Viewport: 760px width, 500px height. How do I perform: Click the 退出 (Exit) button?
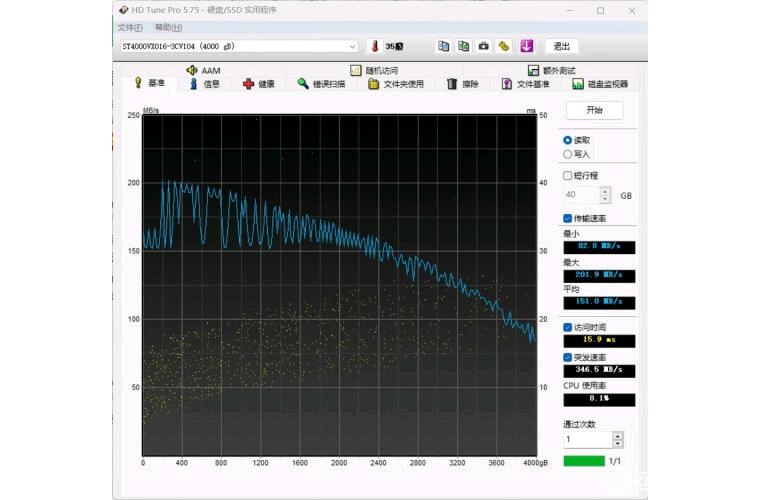[561, 46]
